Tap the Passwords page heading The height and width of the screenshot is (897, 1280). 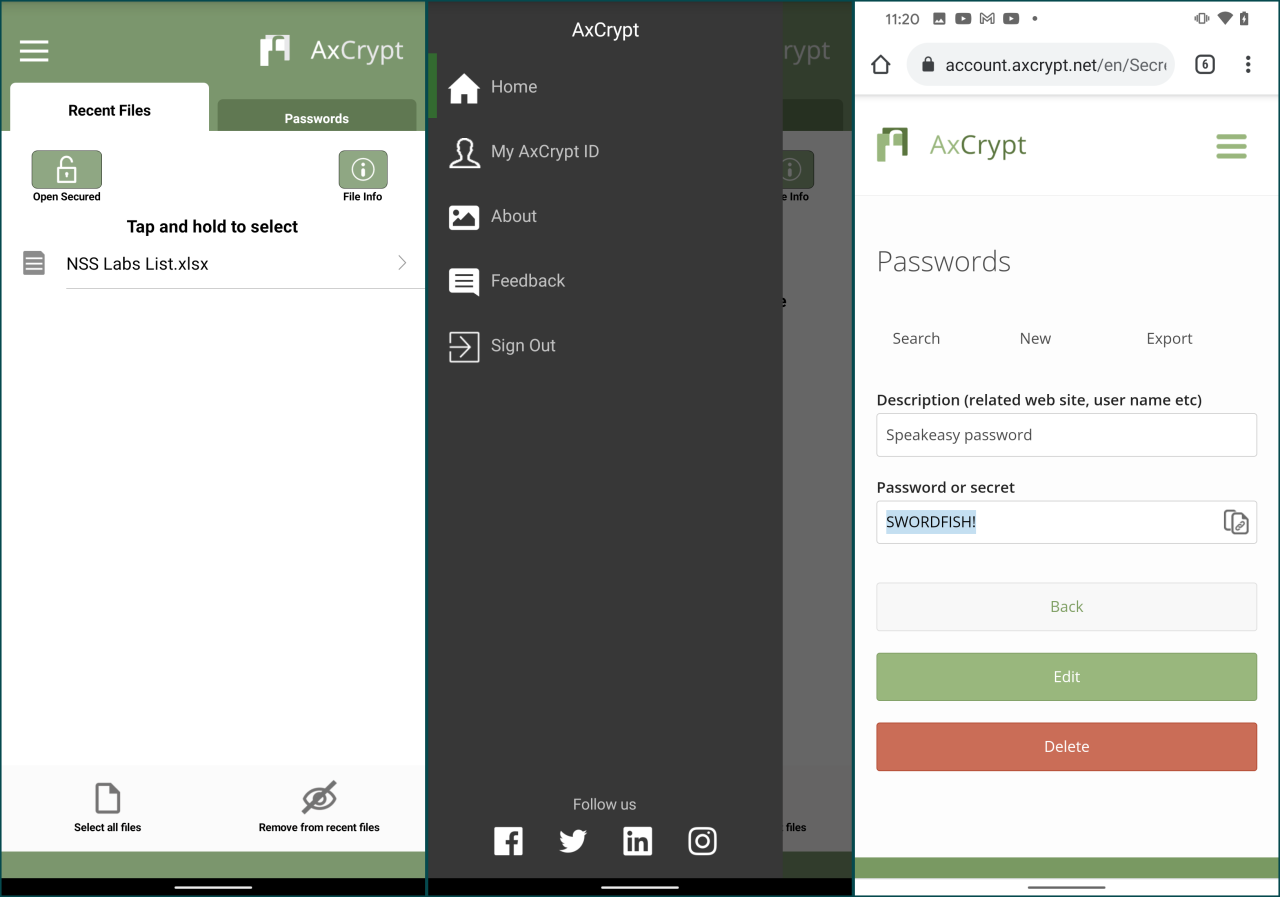(943, 262)
